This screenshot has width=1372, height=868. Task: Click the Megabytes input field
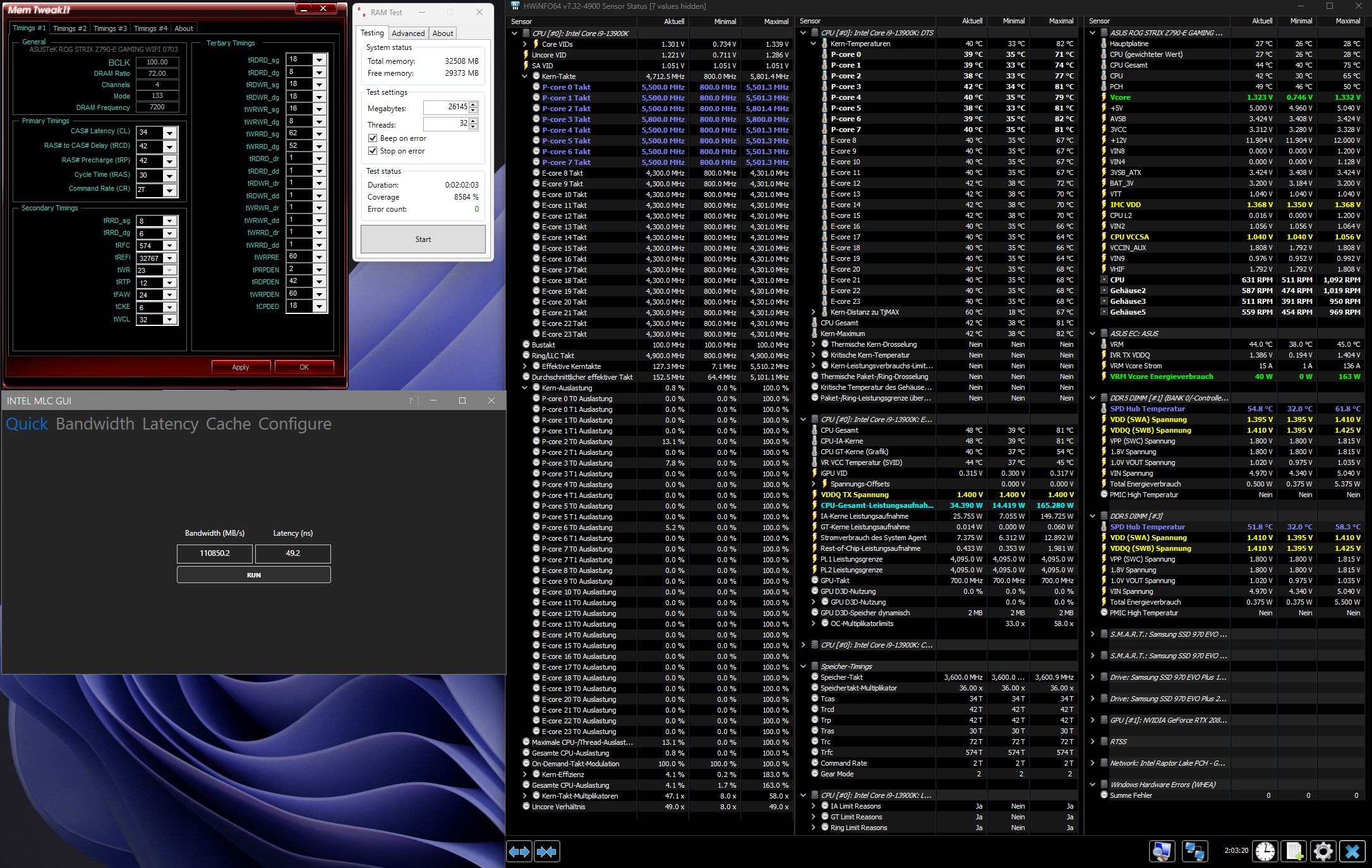[x=446, y=108]
